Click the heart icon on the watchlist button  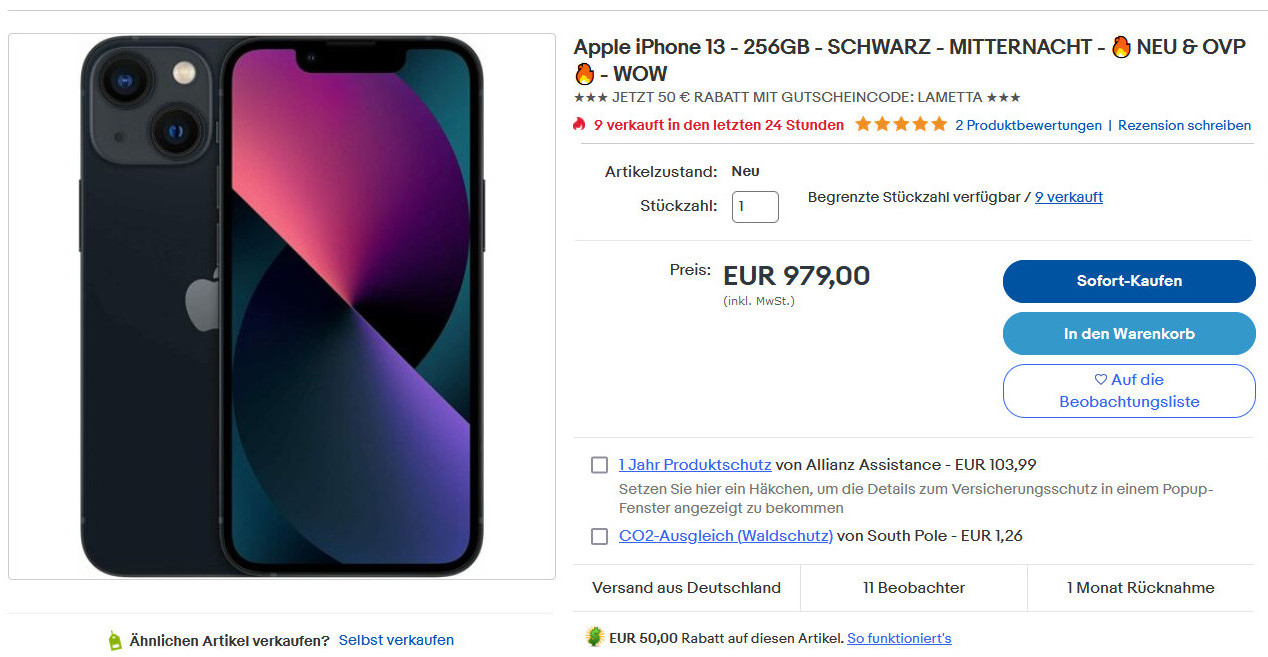pyautogui.click(x=1101, y=380)
